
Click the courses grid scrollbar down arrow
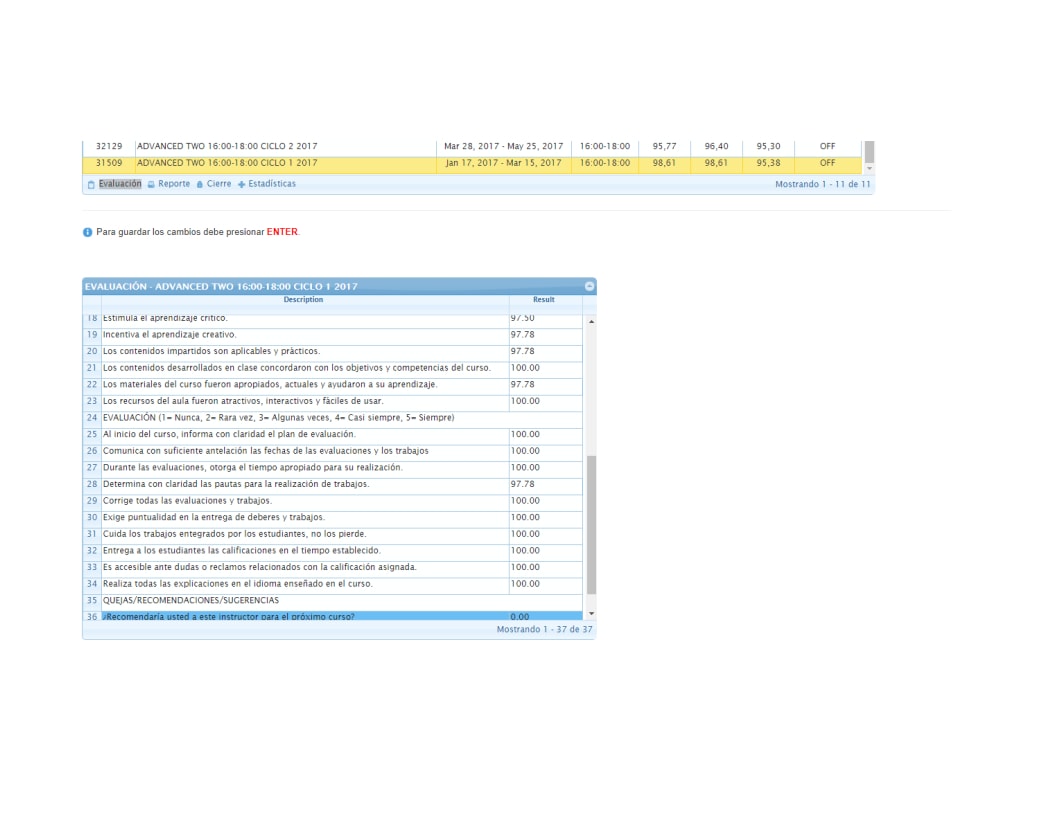pyautogui.click(x=869, y=168)
